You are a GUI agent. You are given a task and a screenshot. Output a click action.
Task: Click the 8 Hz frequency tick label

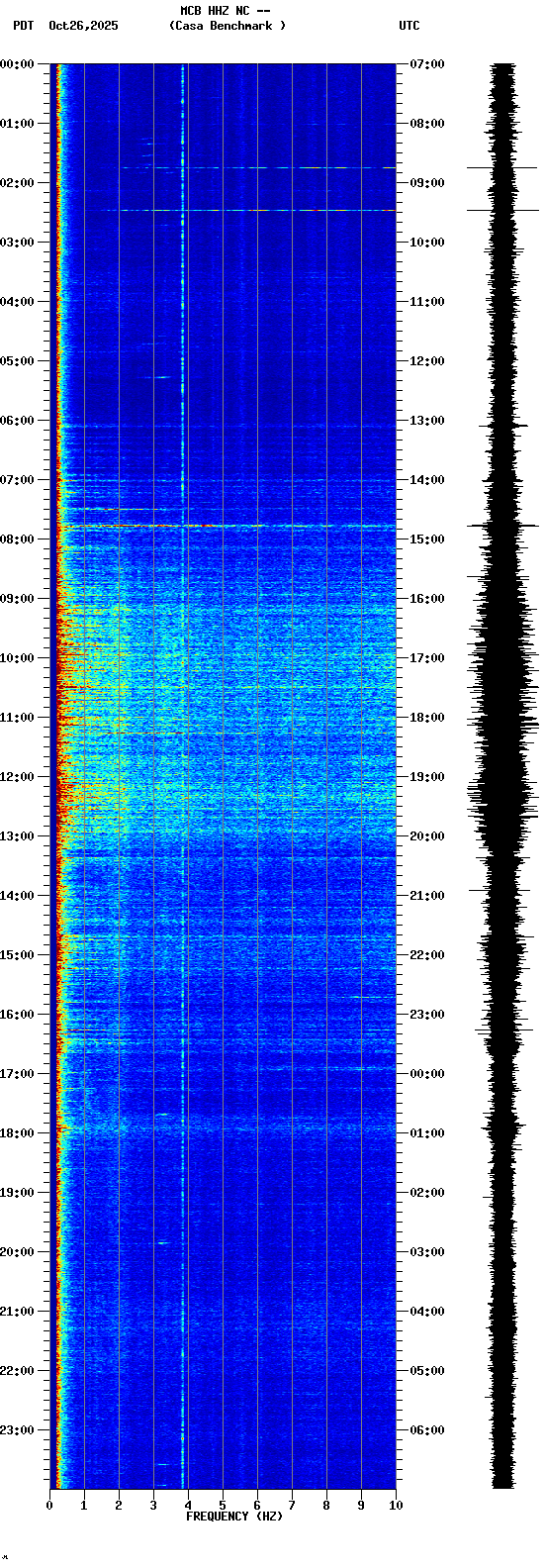coord(326,1506)
